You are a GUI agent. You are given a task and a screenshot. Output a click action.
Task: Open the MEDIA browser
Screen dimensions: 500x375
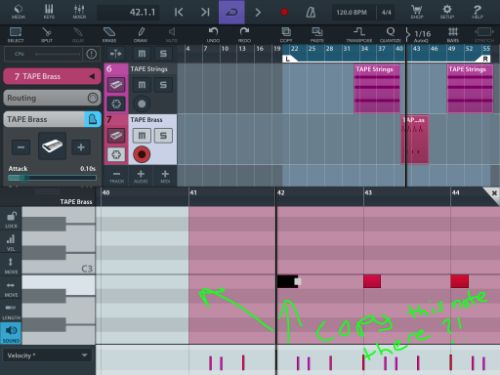(17, 12)
